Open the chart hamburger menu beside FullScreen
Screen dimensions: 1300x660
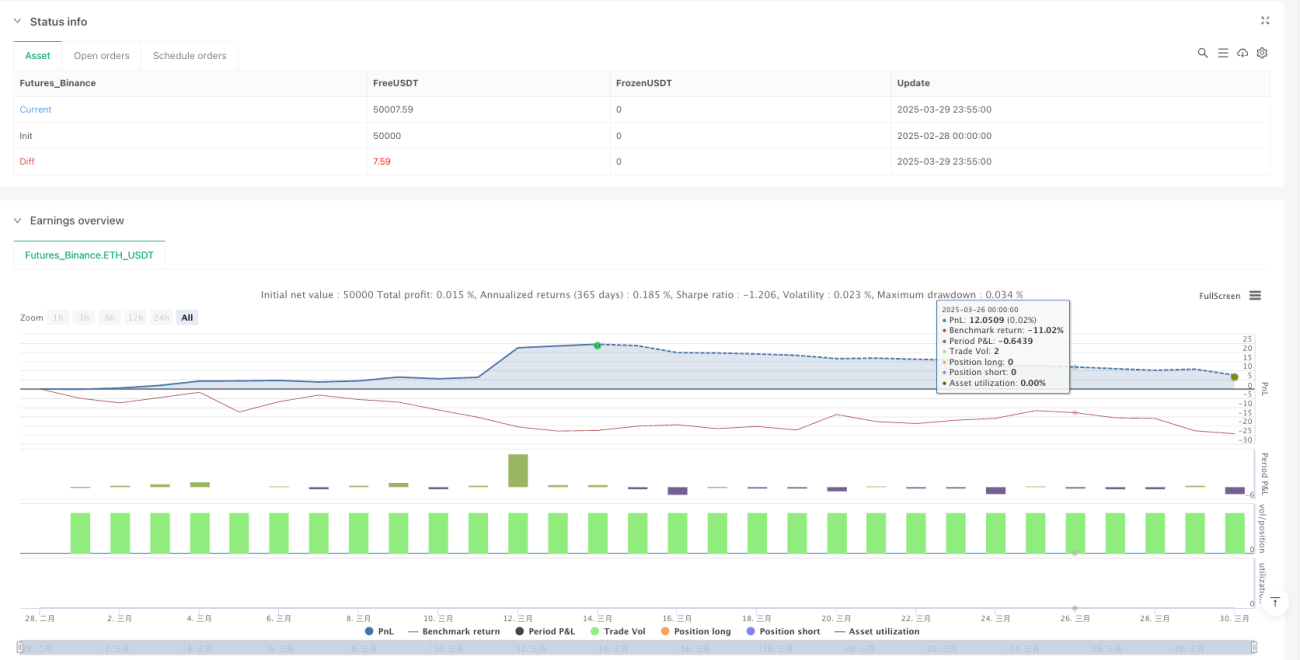pos(1255,296)
